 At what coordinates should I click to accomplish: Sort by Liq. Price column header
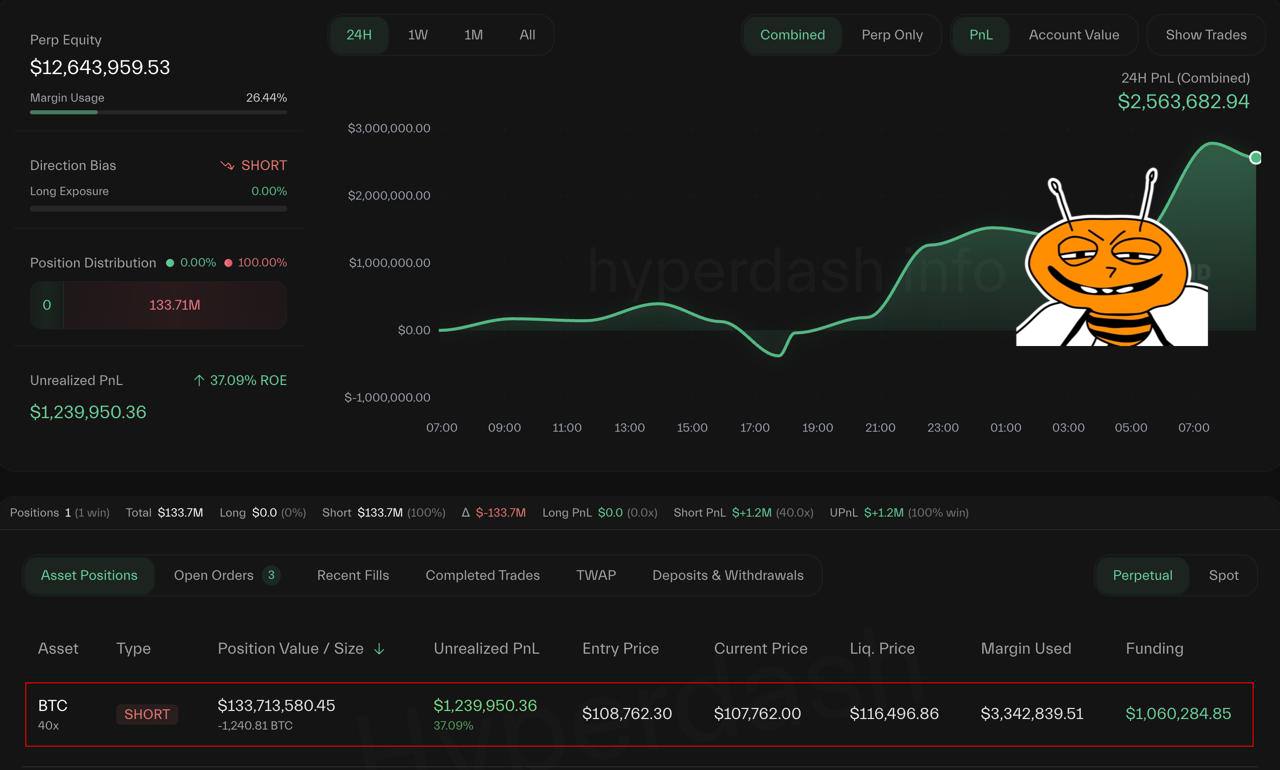click(x=882, y=648)
